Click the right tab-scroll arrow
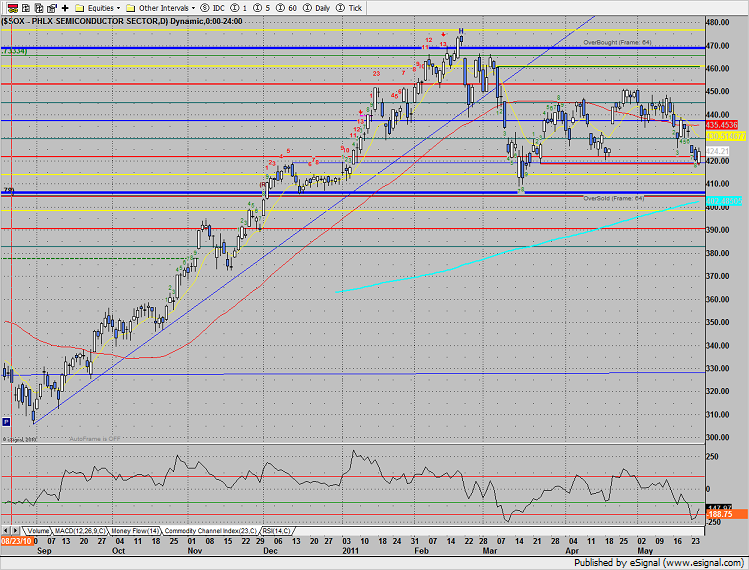 point(15,530)
